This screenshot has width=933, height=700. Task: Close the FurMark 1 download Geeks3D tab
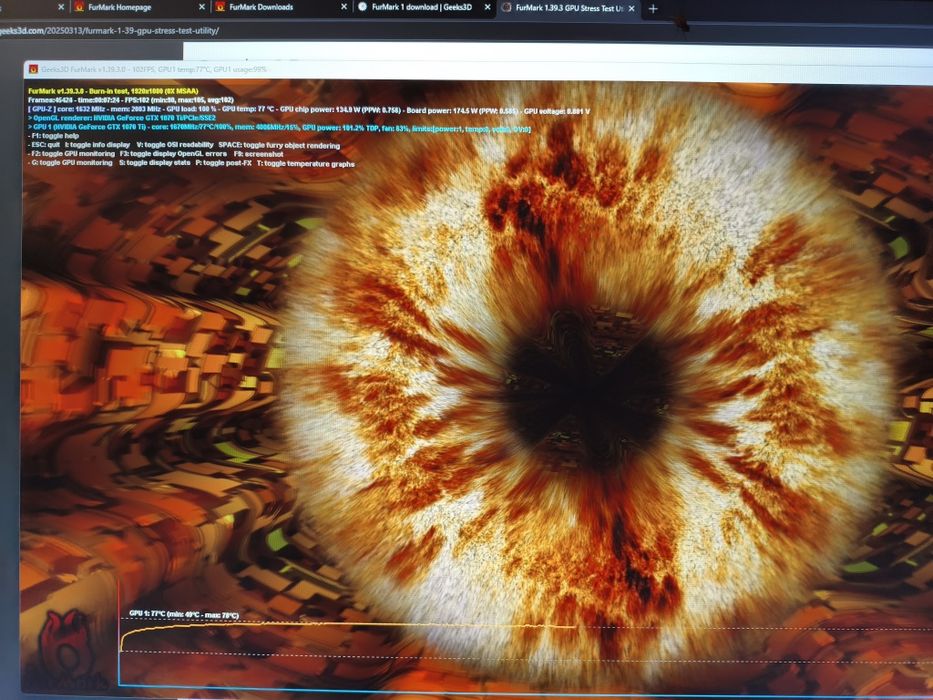487,8
